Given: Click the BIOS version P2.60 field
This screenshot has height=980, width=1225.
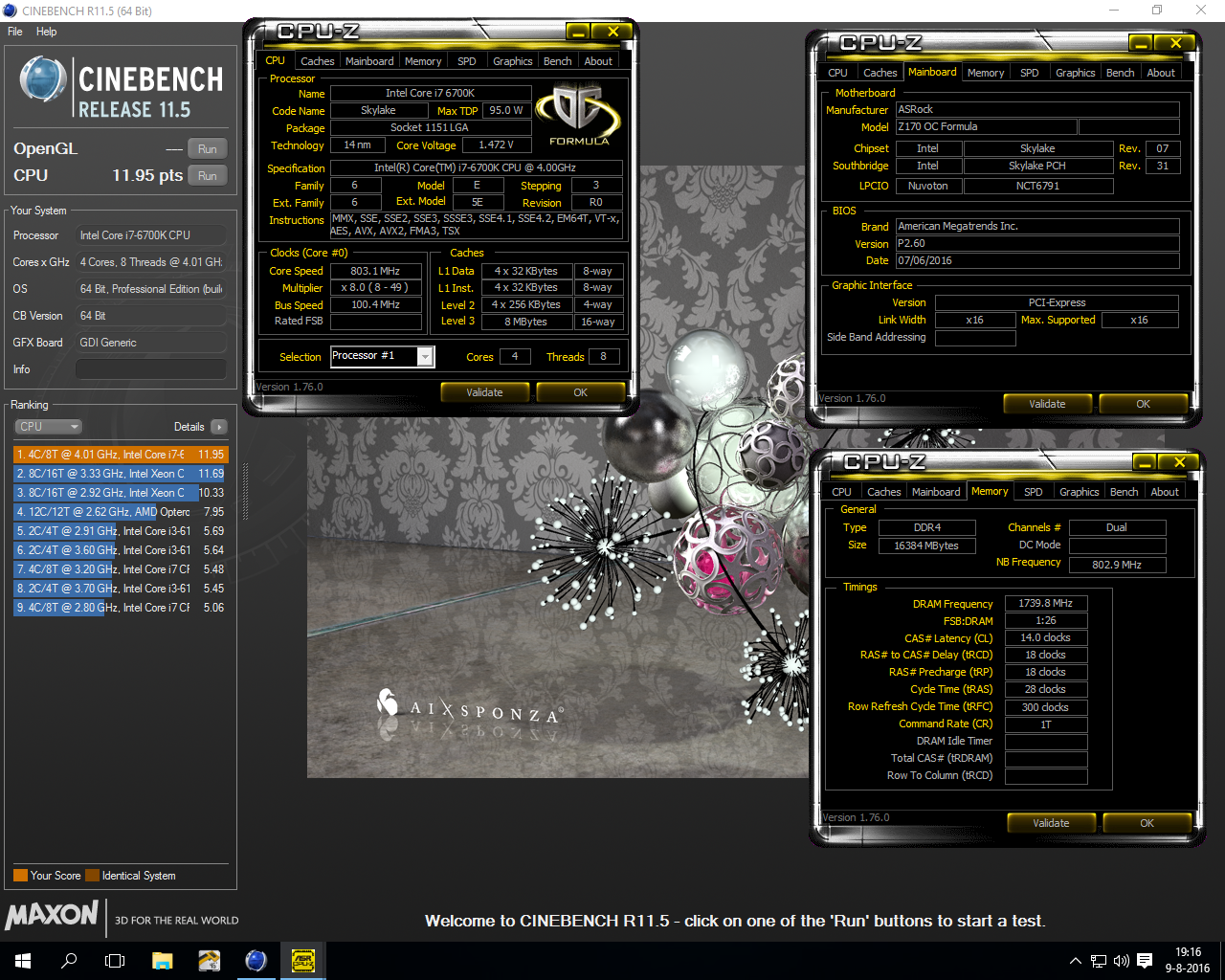Looking at the screenshot, I should (1037, 243).
